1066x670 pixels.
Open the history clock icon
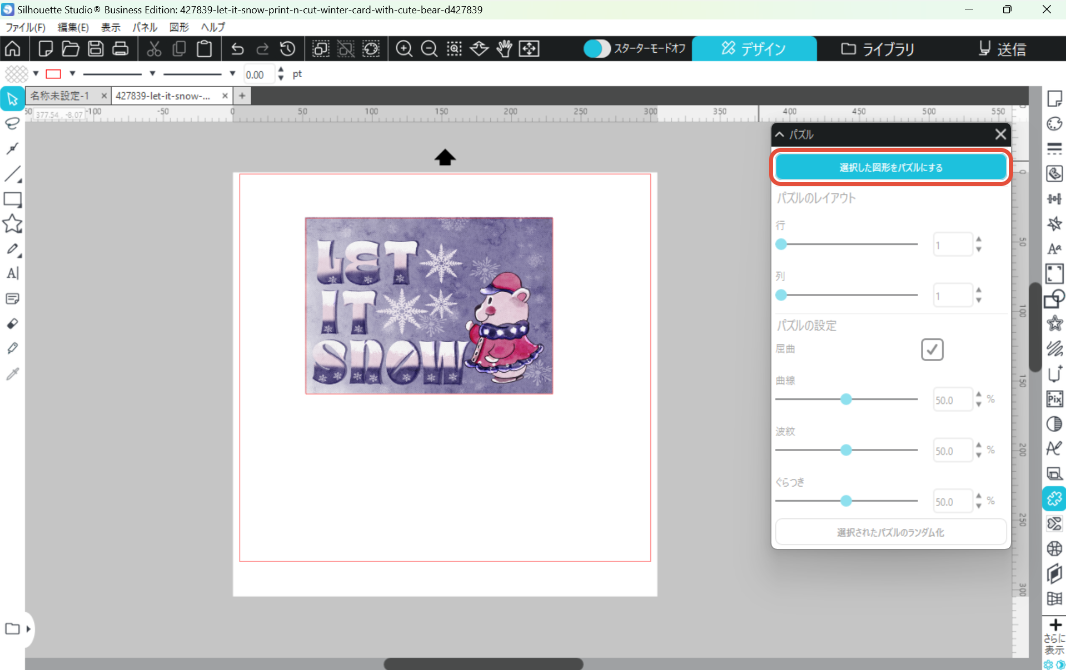click(x=288, y=49)
